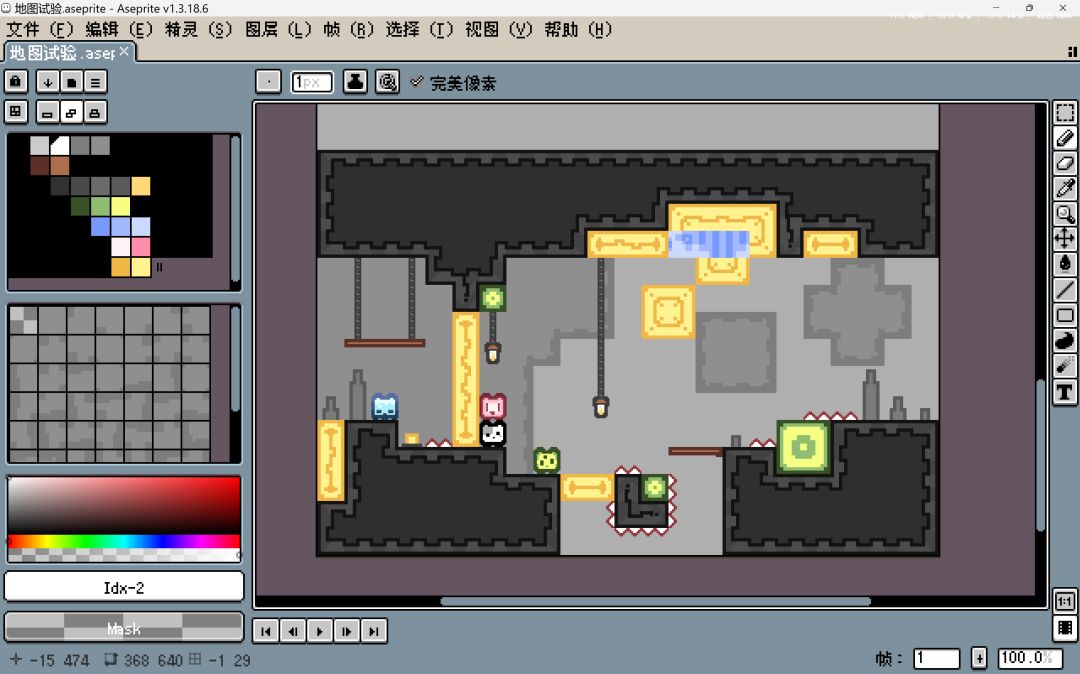Toggle the palette edit lock button
The height and width of the screenshot is (674, 1080).
click(16, 81)
